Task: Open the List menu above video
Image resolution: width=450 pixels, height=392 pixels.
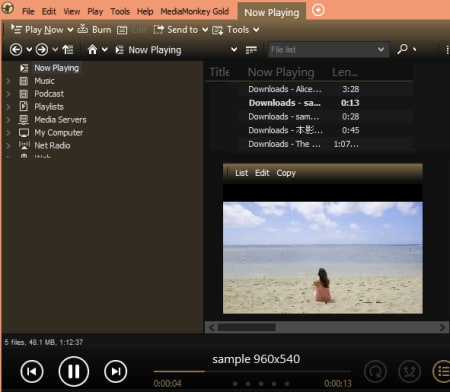Action: tap(241, 173)
